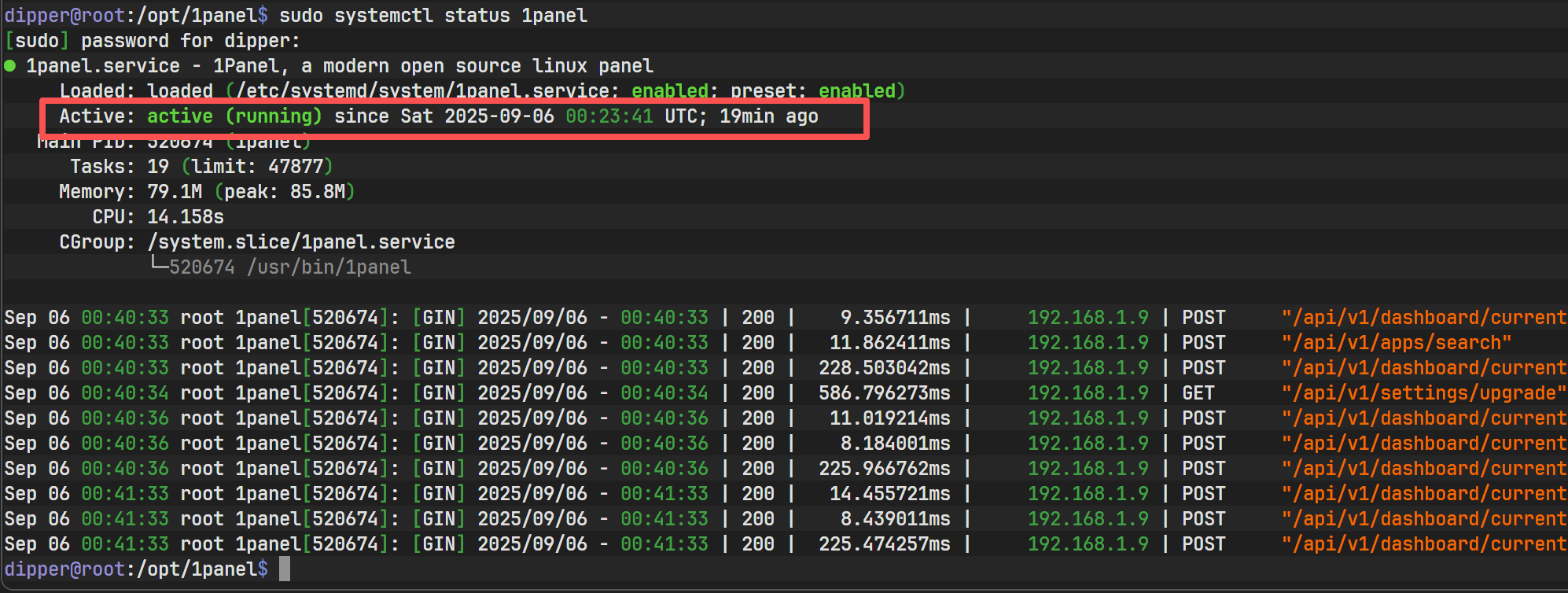Click the '/etc/systemd/system/1panel.service' path on the Loaded line
1568x593 pixels.
coord(422,91)
